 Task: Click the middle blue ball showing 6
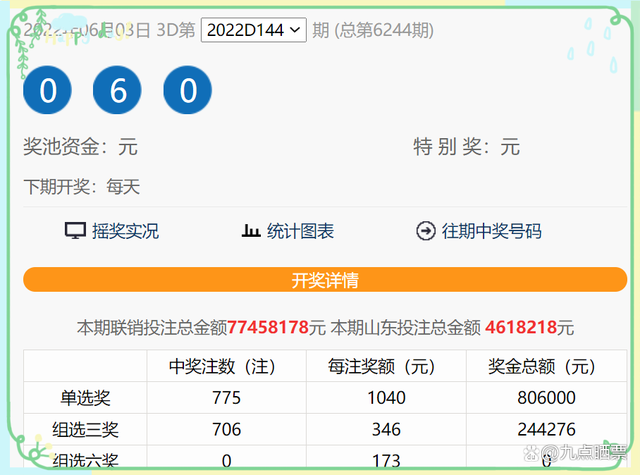(x=117, y=90)
